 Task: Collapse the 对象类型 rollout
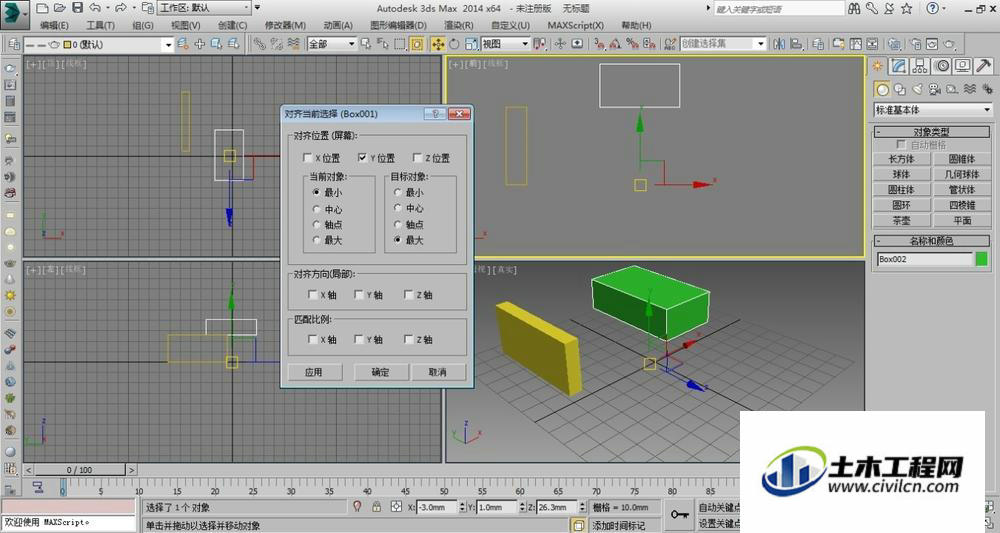click(931, 132)
